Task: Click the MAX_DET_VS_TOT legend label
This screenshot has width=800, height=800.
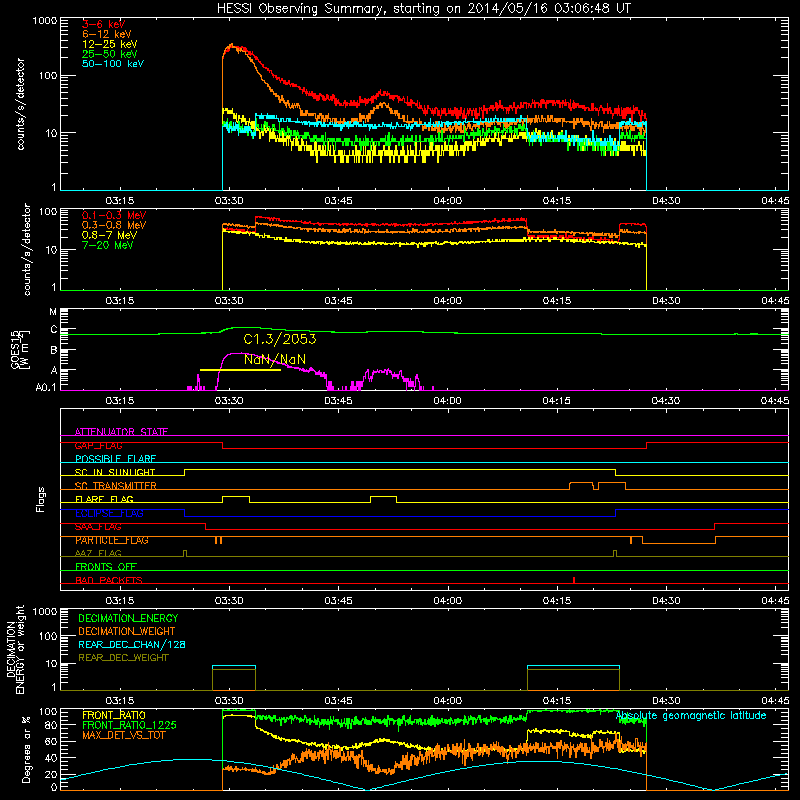Action: tap(123, 735)
